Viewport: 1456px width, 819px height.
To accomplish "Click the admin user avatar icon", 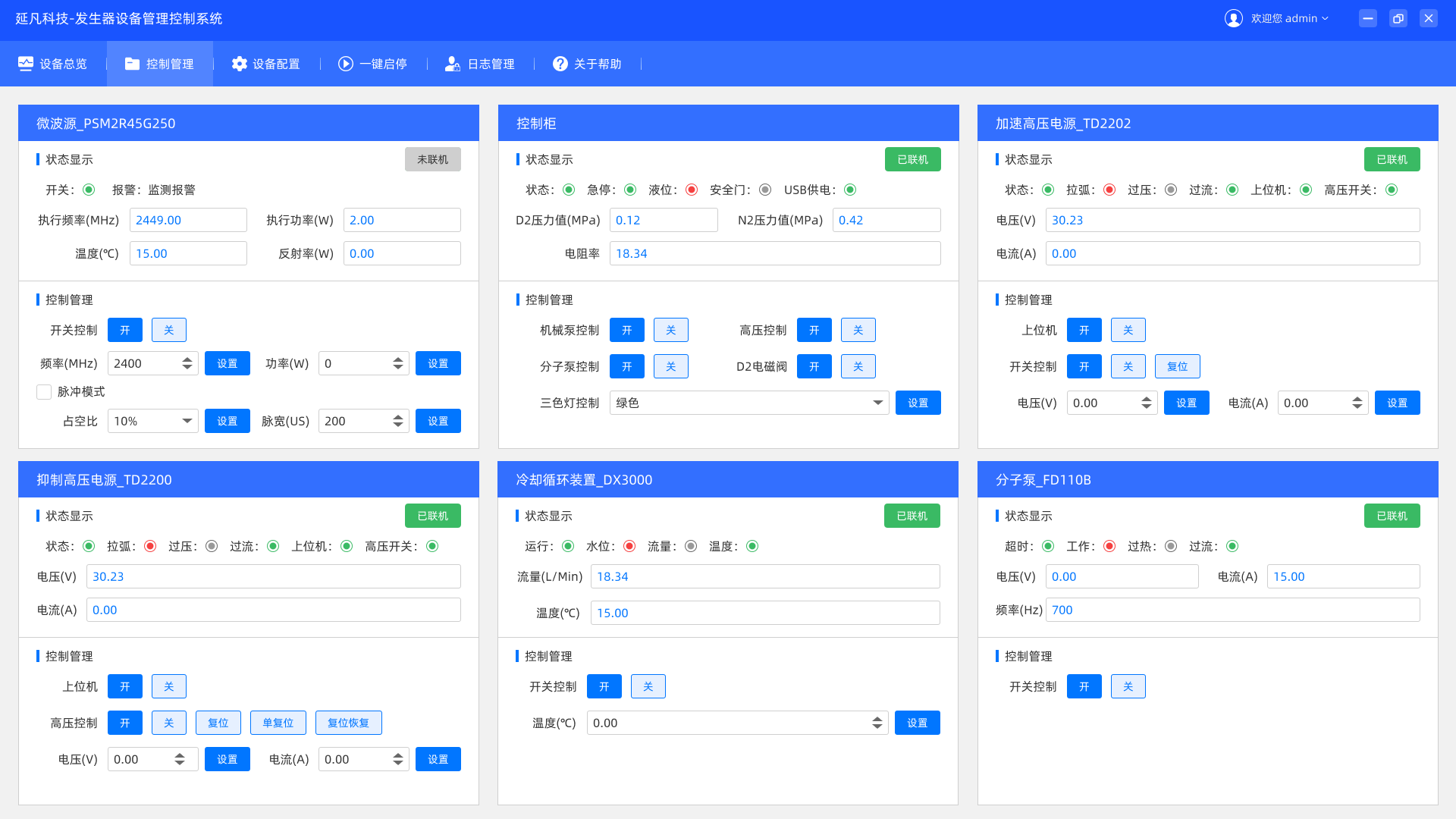I will [x=1234, y=18].
